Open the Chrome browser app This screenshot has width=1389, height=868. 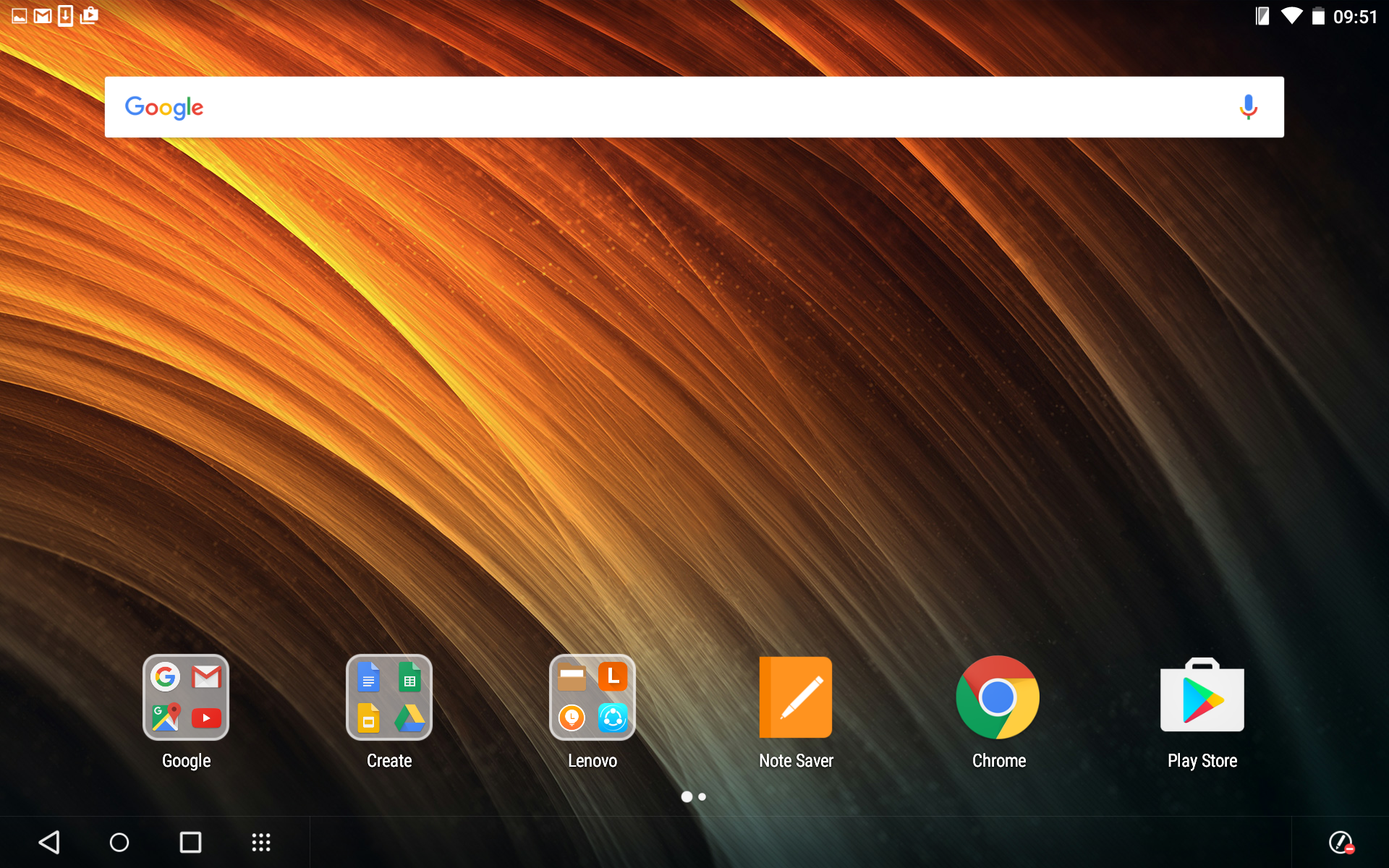point(998,698)
